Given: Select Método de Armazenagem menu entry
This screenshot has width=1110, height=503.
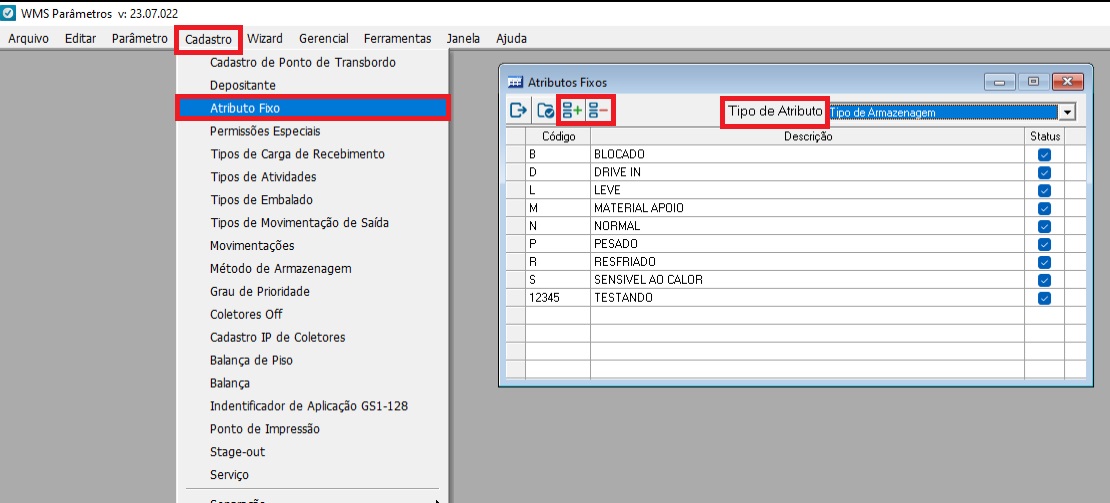Looking at the screenshot, I should click(x=311, y=268).
